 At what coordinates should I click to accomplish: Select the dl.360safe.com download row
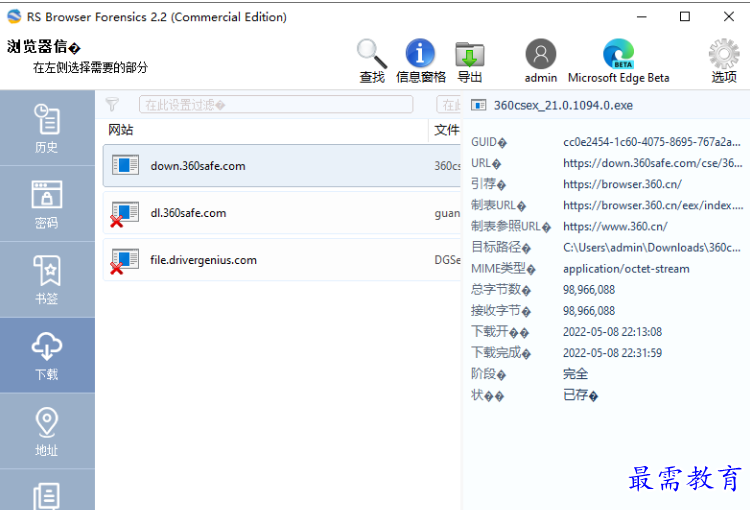click(x=282, y=213)
